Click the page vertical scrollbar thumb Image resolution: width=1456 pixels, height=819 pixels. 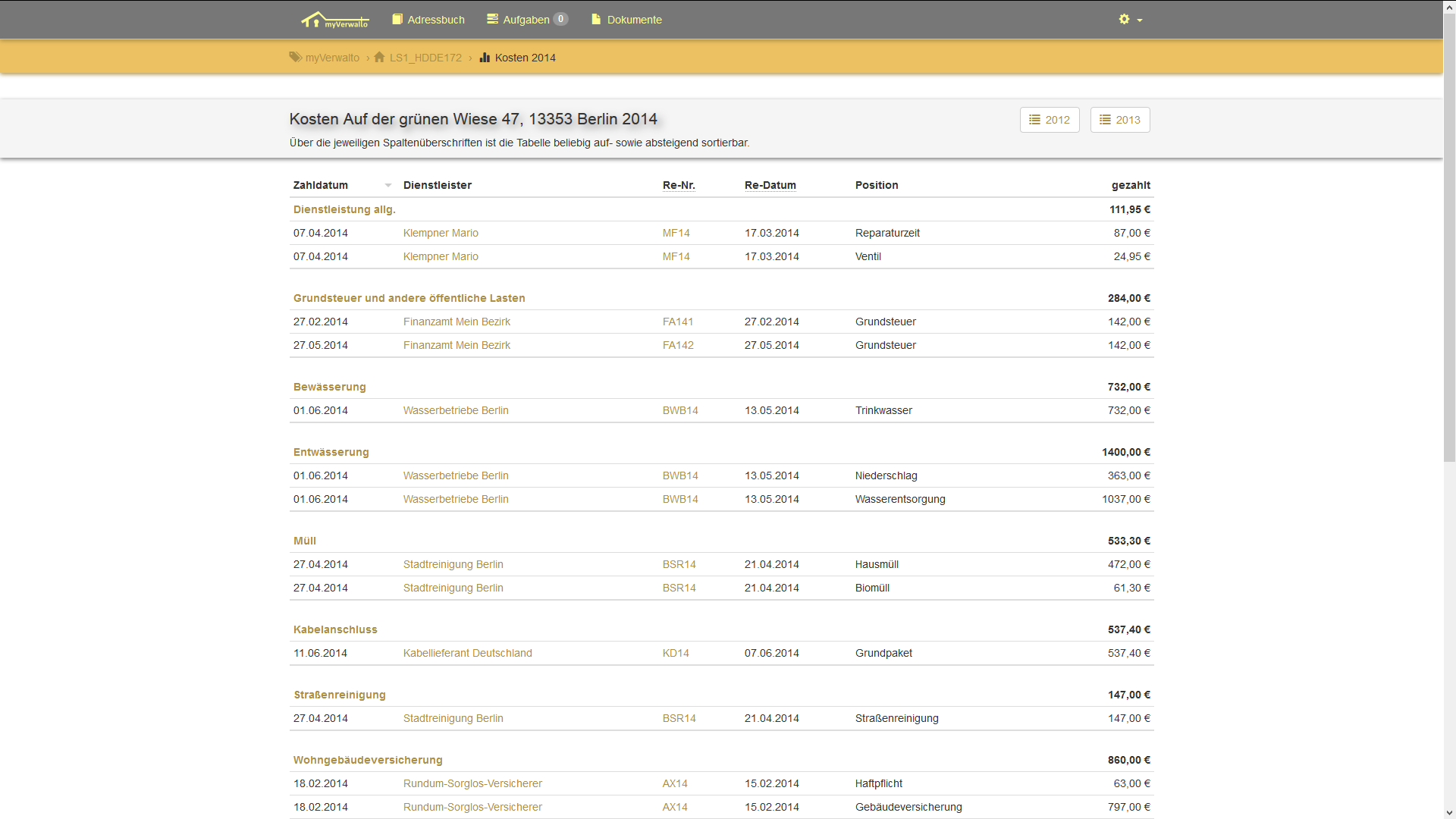tap(1449, 236)
